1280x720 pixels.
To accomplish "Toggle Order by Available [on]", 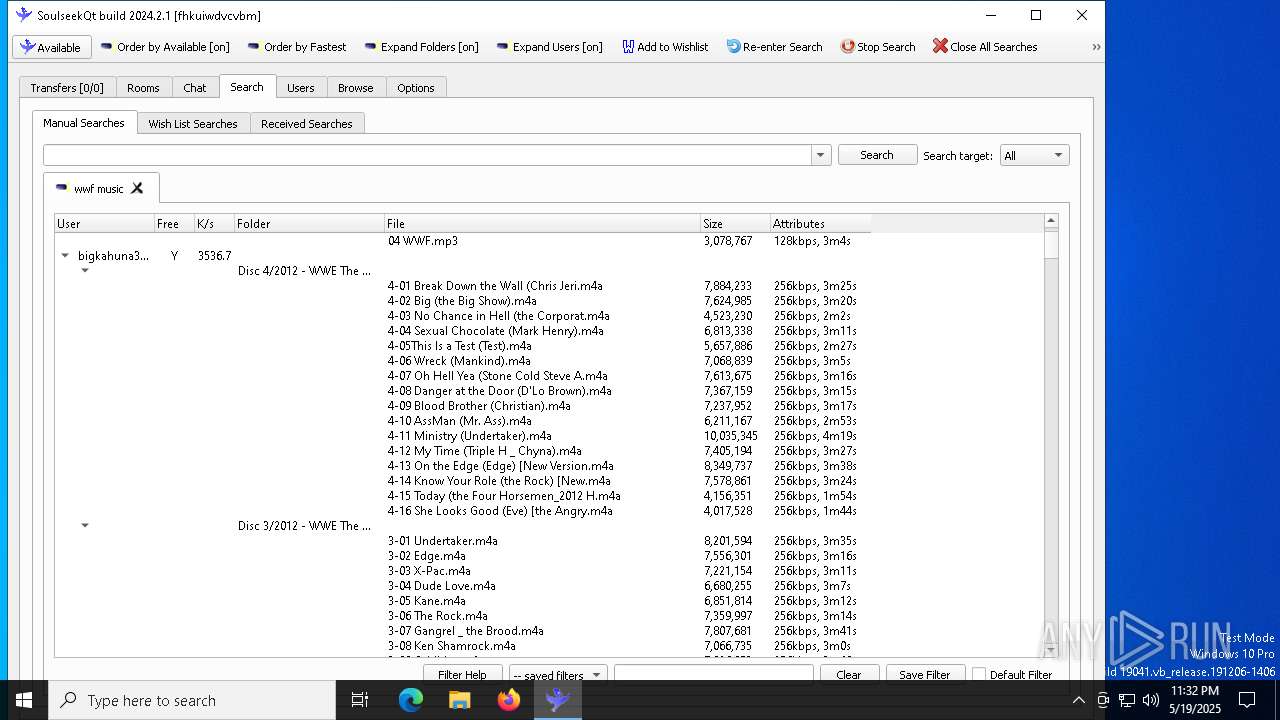I will (165, 47).
